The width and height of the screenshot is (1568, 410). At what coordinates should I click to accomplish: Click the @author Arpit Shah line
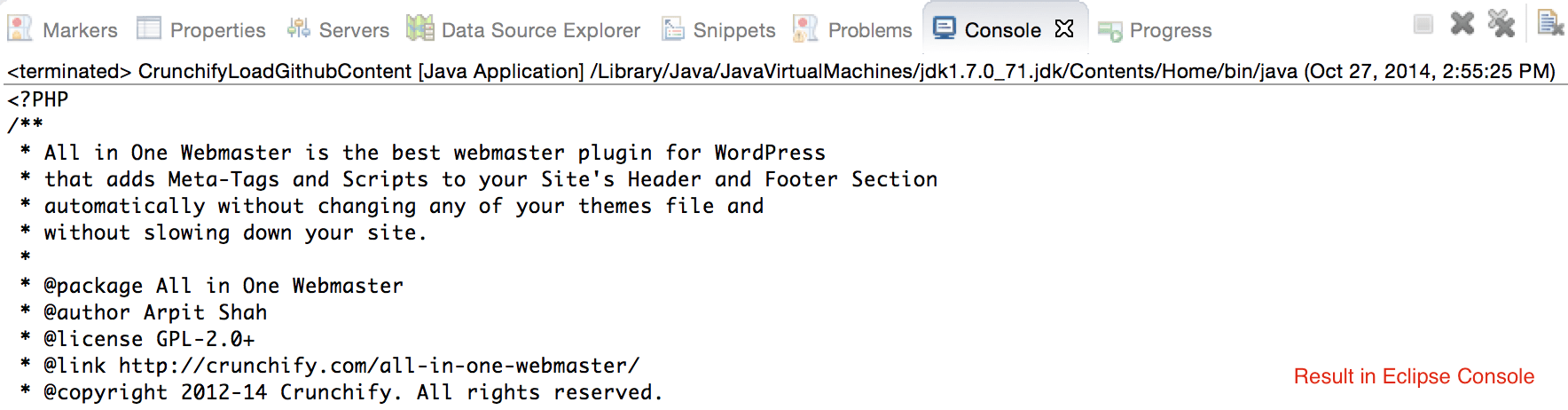coord(155,312)
